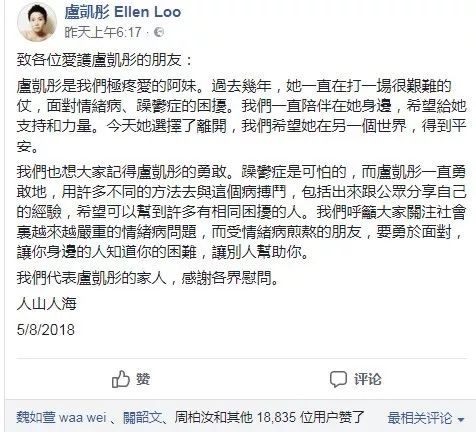The image size is (476, 432).
Task: Click the date text 5/8/2018
Action: 46,330
